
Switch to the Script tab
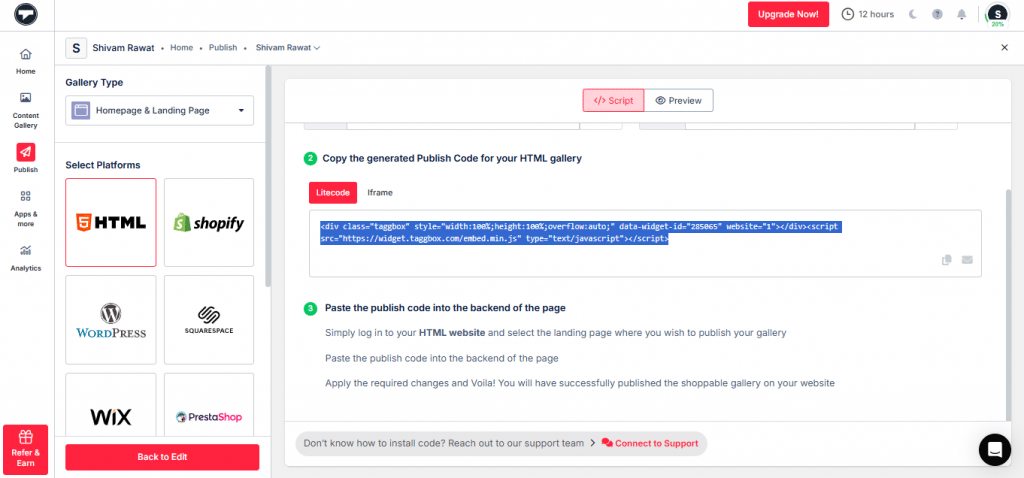[x=613, y=101]
